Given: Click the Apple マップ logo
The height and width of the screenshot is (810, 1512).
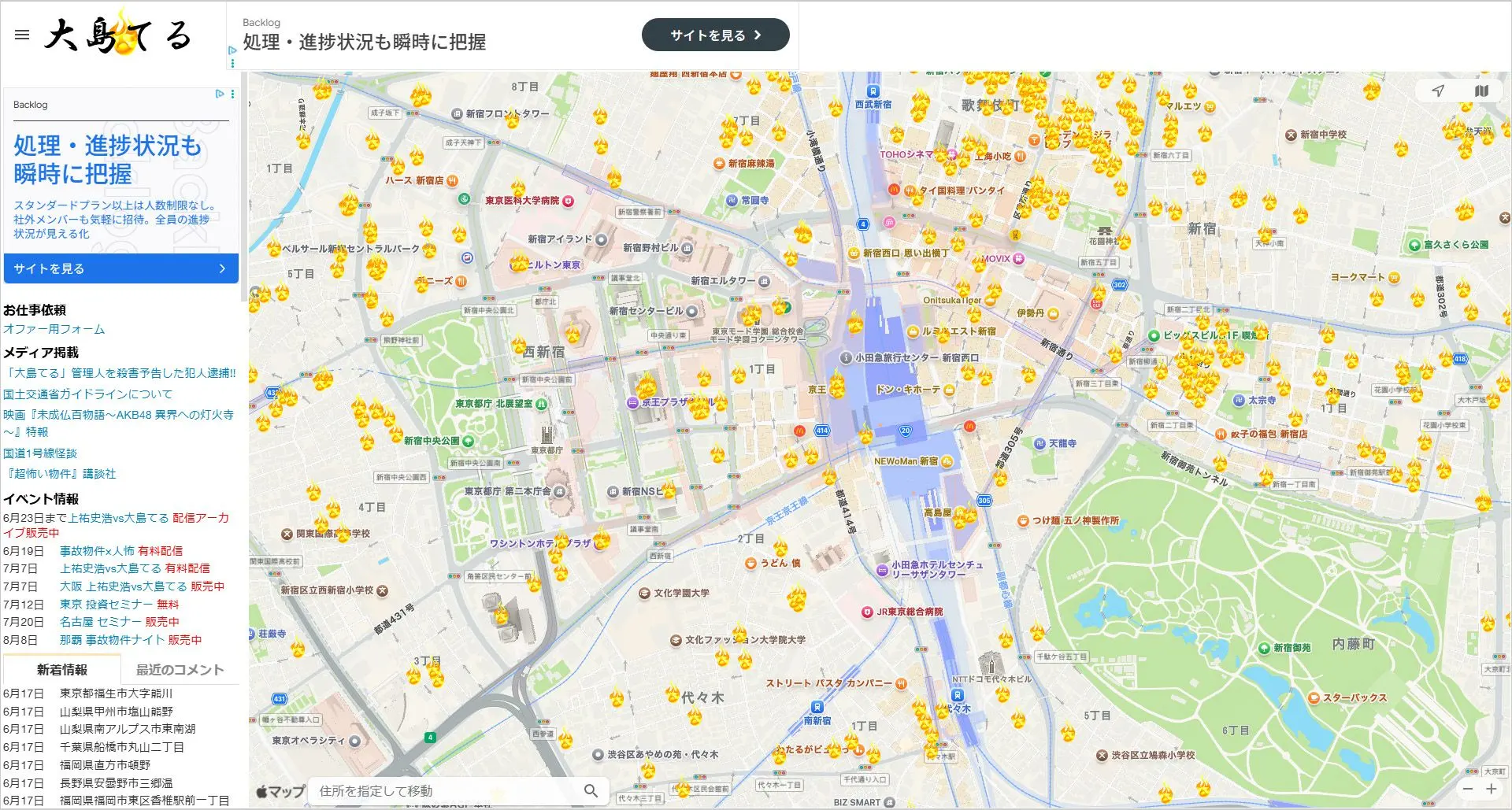Looking at the screenshot, I should pos(280,791).
